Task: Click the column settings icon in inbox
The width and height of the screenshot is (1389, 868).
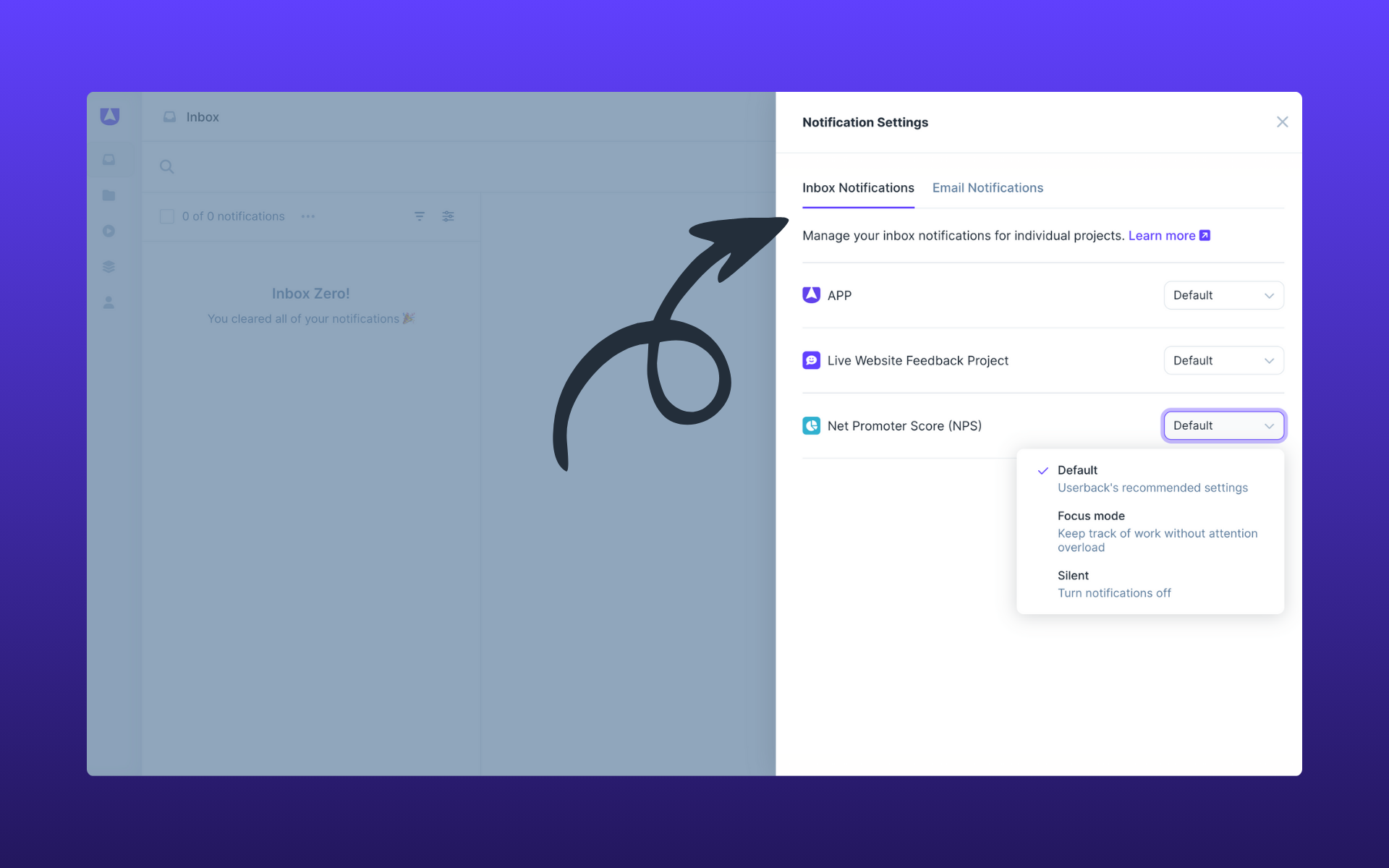Action: 448,216
